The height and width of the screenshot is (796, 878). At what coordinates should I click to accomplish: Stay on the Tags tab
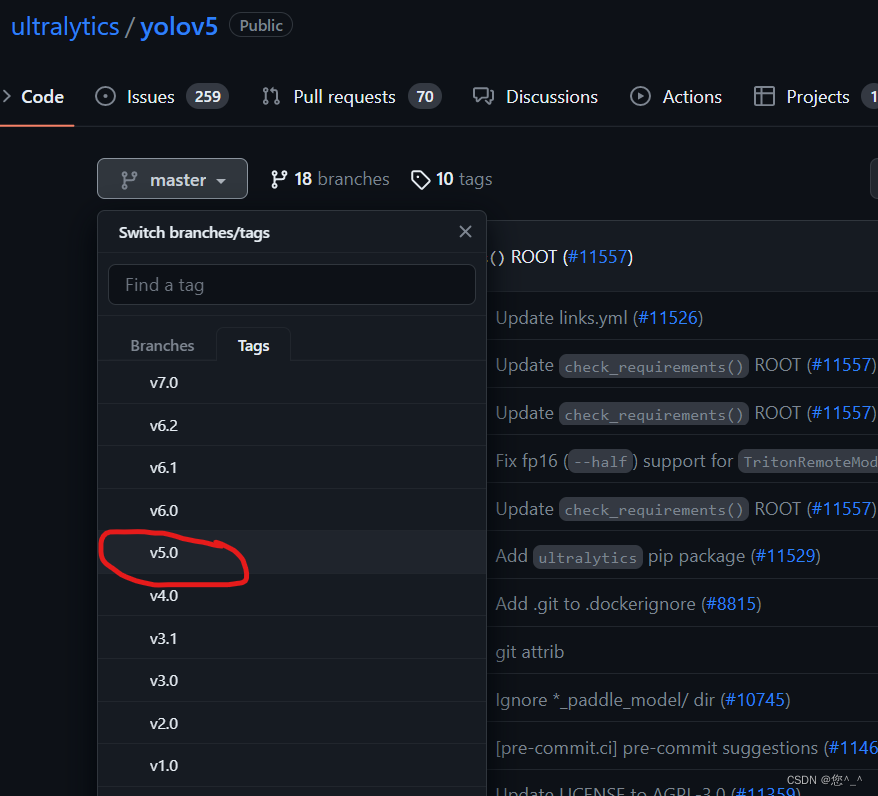[253, 345]
